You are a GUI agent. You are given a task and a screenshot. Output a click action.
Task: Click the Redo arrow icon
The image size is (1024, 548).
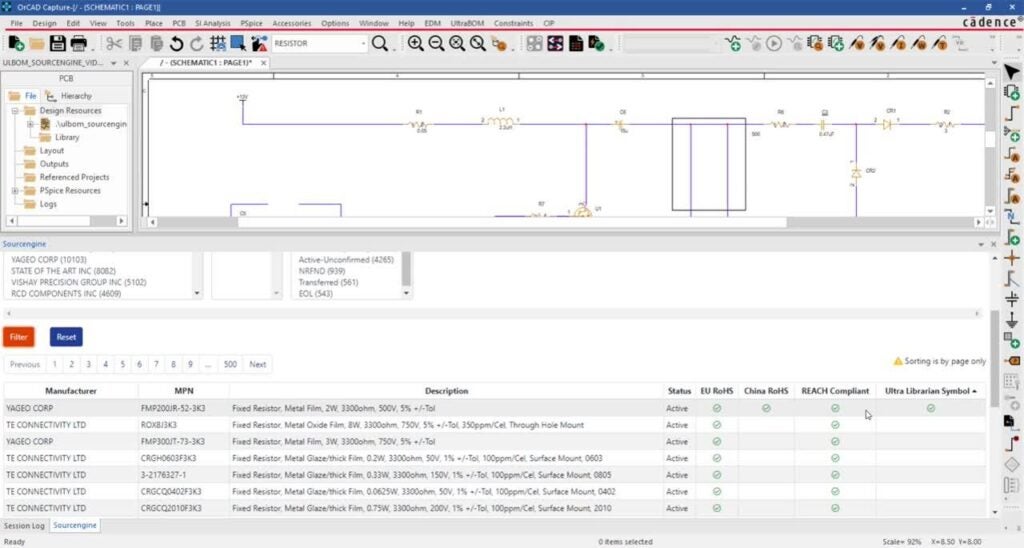(197, 44)
